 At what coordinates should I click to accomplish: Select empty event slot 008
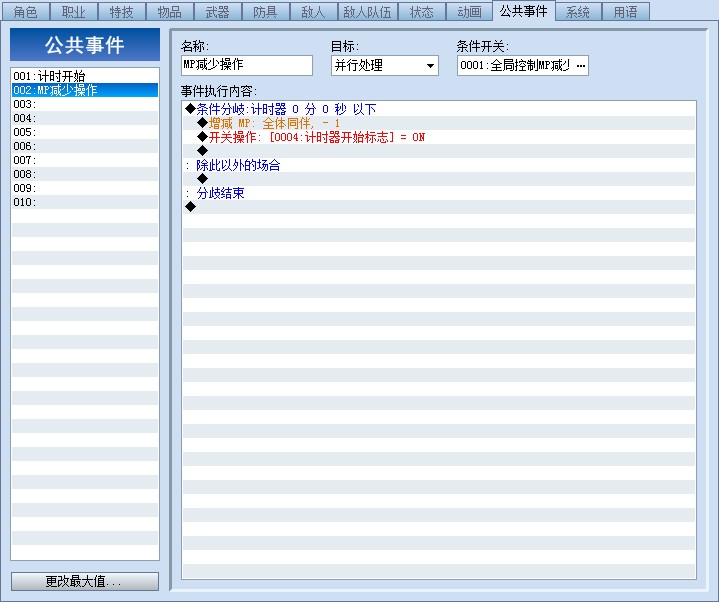point(85,174)
